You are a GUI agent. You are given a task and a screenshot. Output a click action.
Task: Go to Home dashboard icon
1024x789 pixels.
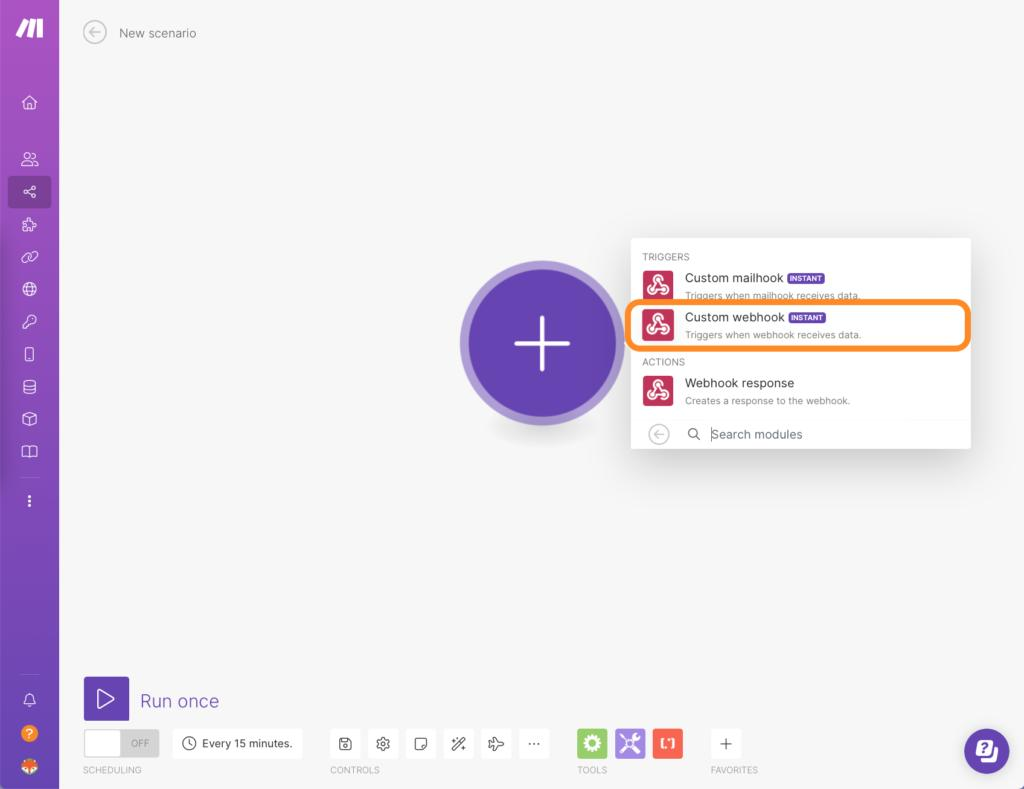(29, 103)
